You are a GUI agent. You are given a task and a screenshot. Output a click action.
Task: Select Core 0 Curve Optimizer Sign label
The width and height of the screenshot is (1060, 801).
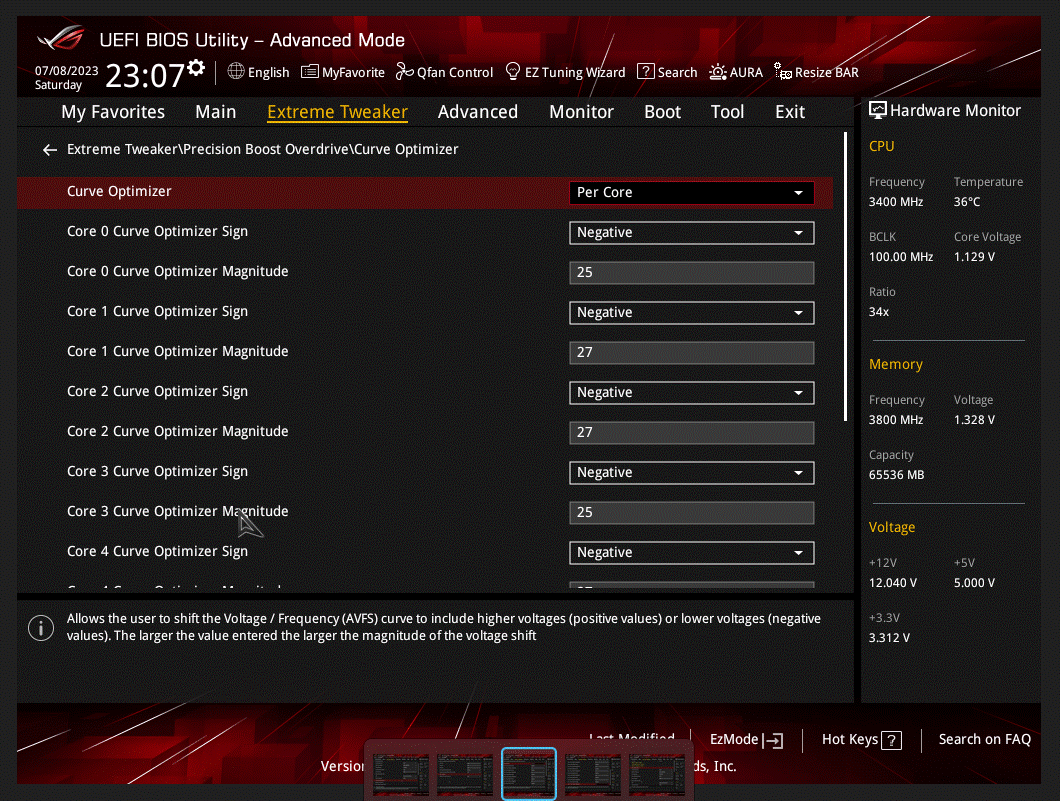(x=158, y=231)
